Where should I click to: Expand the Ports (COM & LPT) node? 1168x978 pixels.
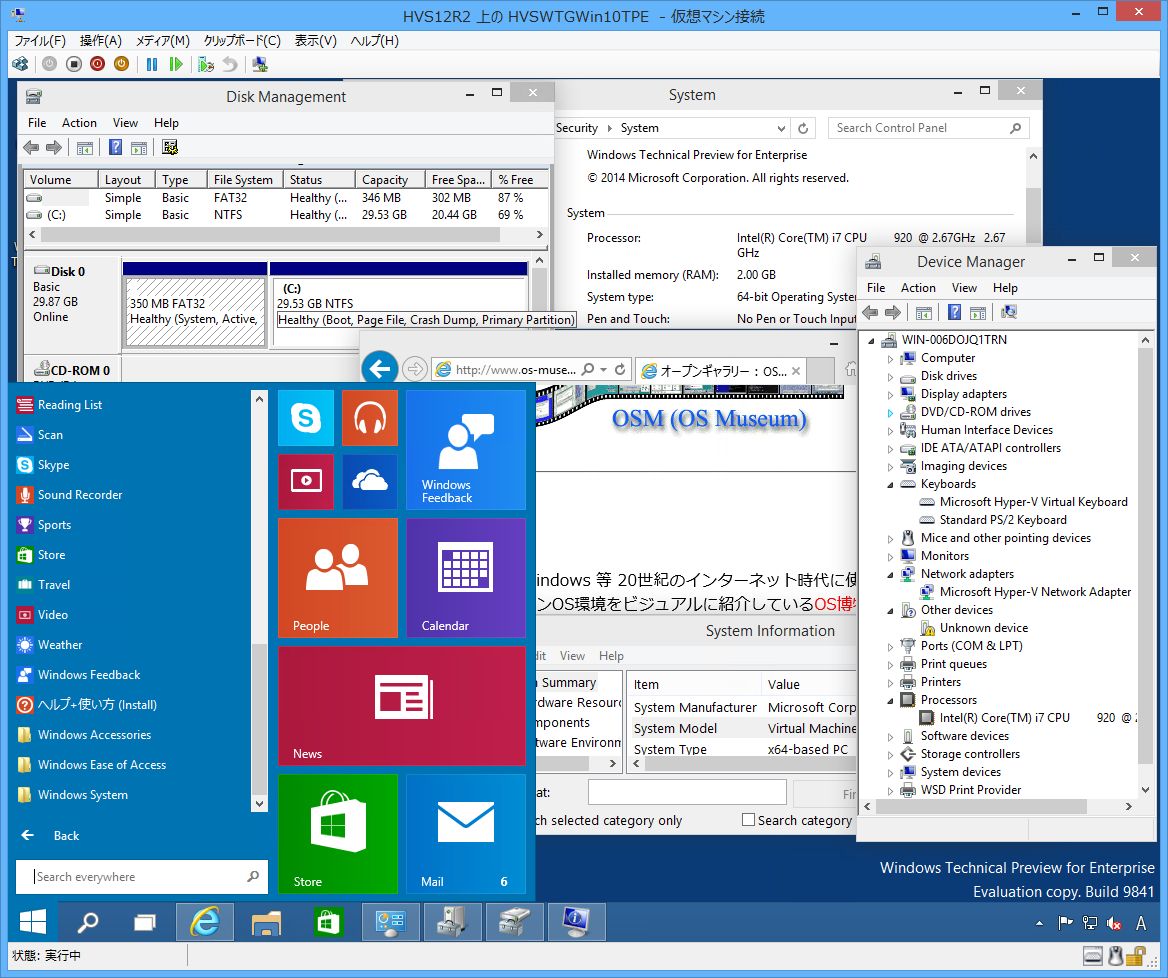[890, 647]
